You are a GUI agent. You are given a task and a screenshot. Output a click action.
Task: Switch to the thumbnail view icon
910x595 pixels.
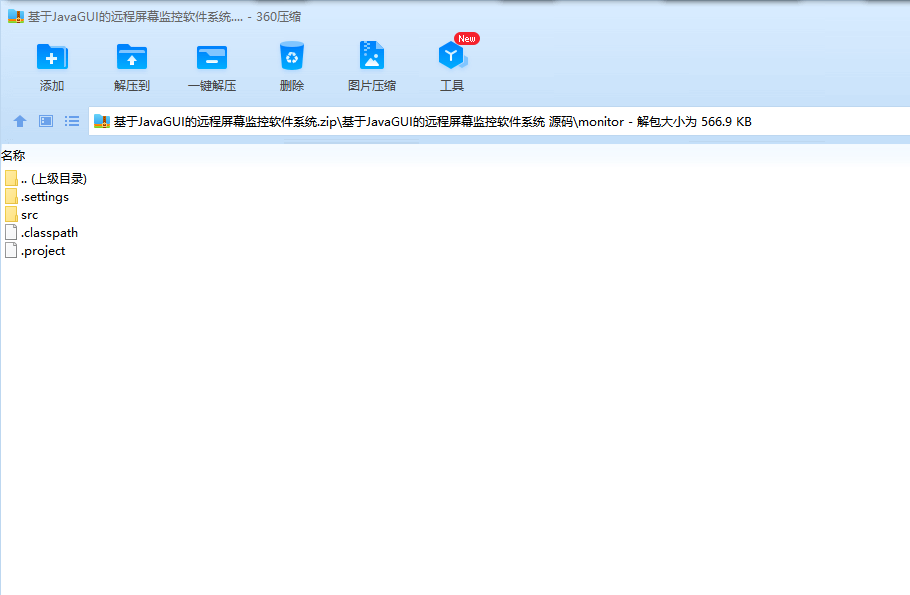[x=46, y=121]
